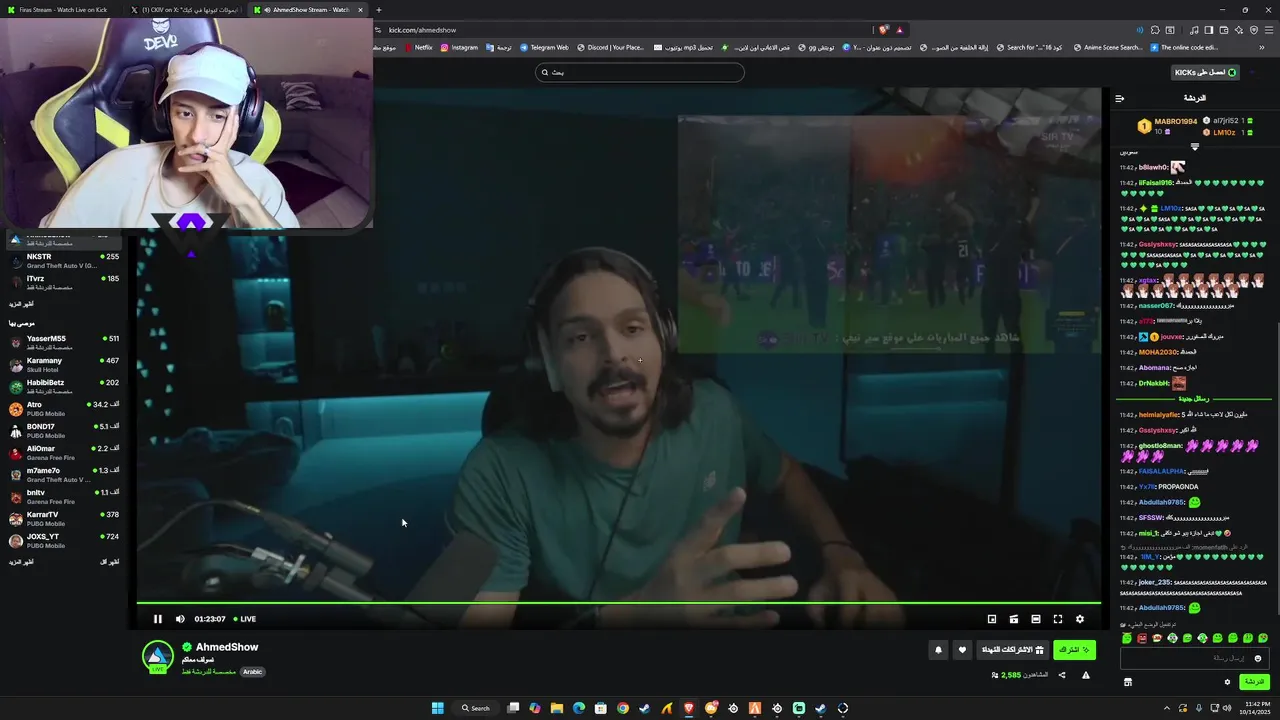Enter fullscreen video mode
Viewport: 1280px width, 720px height.
(x=1058, y=619)
